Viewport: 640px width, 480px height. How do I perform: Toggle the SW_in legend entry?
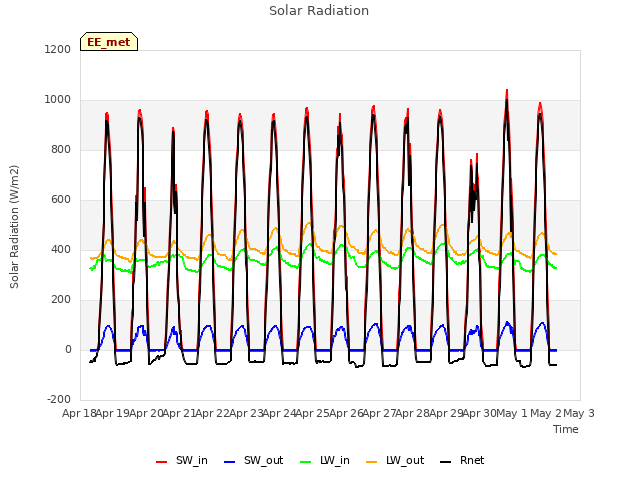tap(182, 461)
